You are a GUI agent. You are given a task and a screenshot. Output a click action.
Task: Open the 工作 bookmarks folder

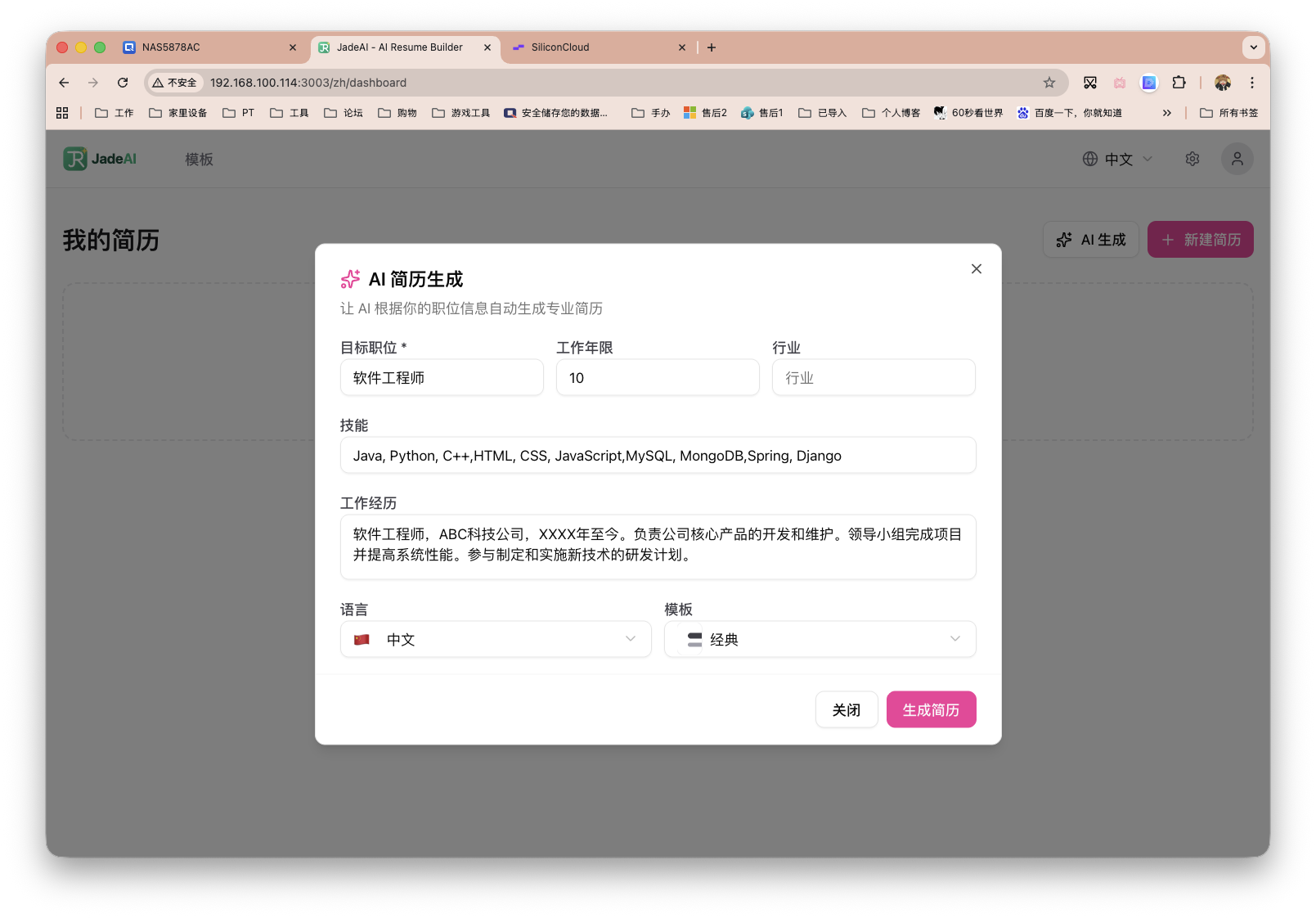point(114,112)
